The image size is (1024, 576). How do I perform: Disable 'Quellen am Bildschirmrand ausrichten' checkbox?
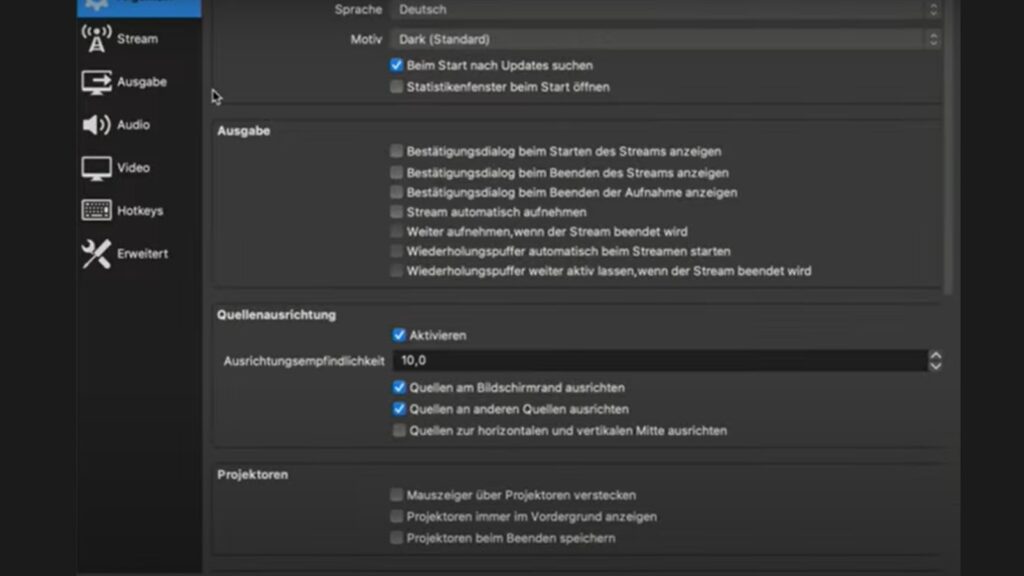pos(399,387)
